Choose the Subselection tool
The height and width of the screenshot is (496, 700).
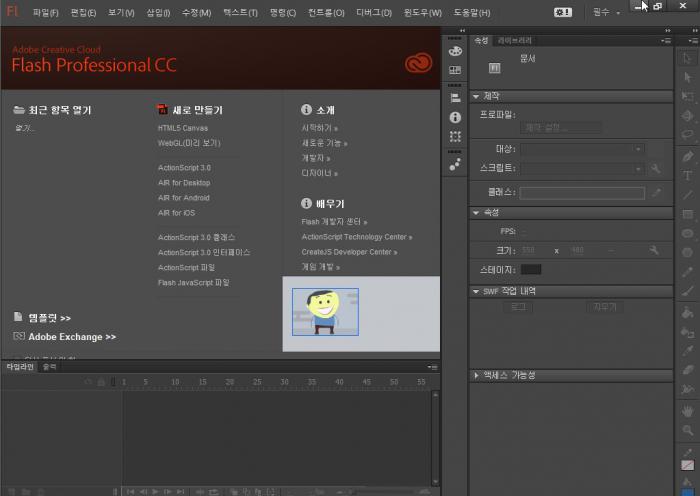tap(687, 77)
